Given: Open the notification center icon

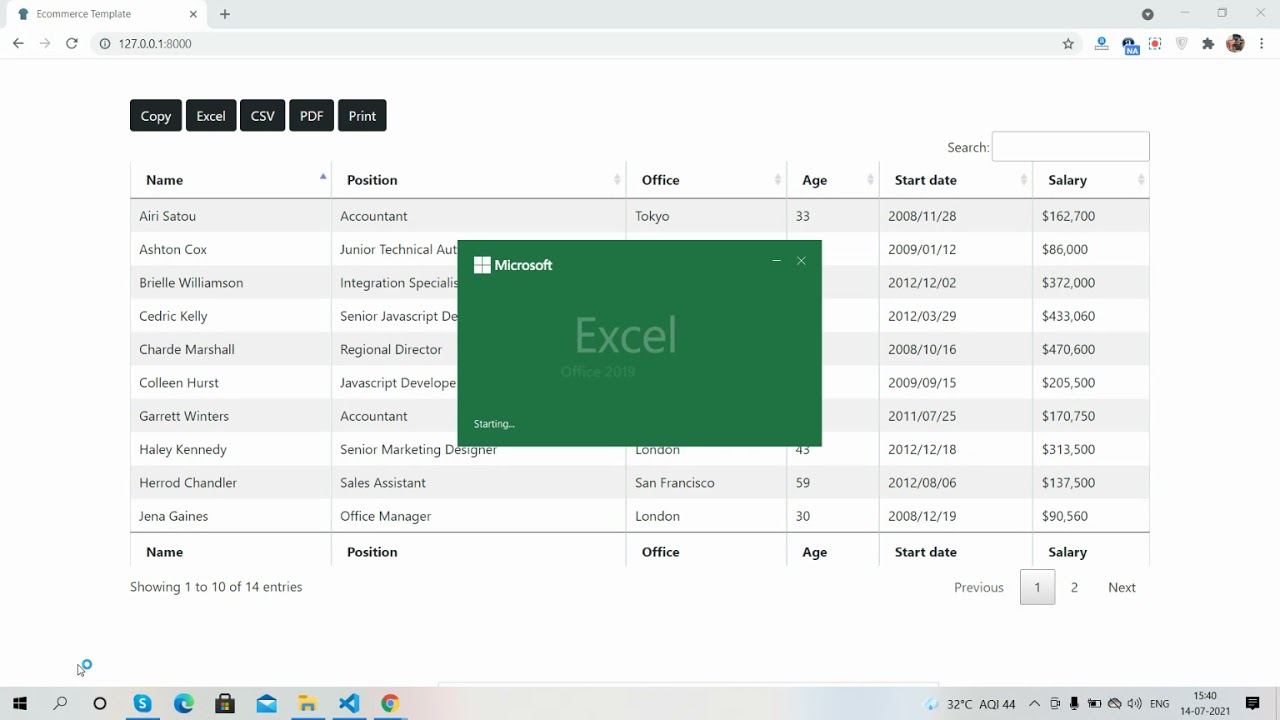Looking at the screenshot, I should (x=1252, y=703).
